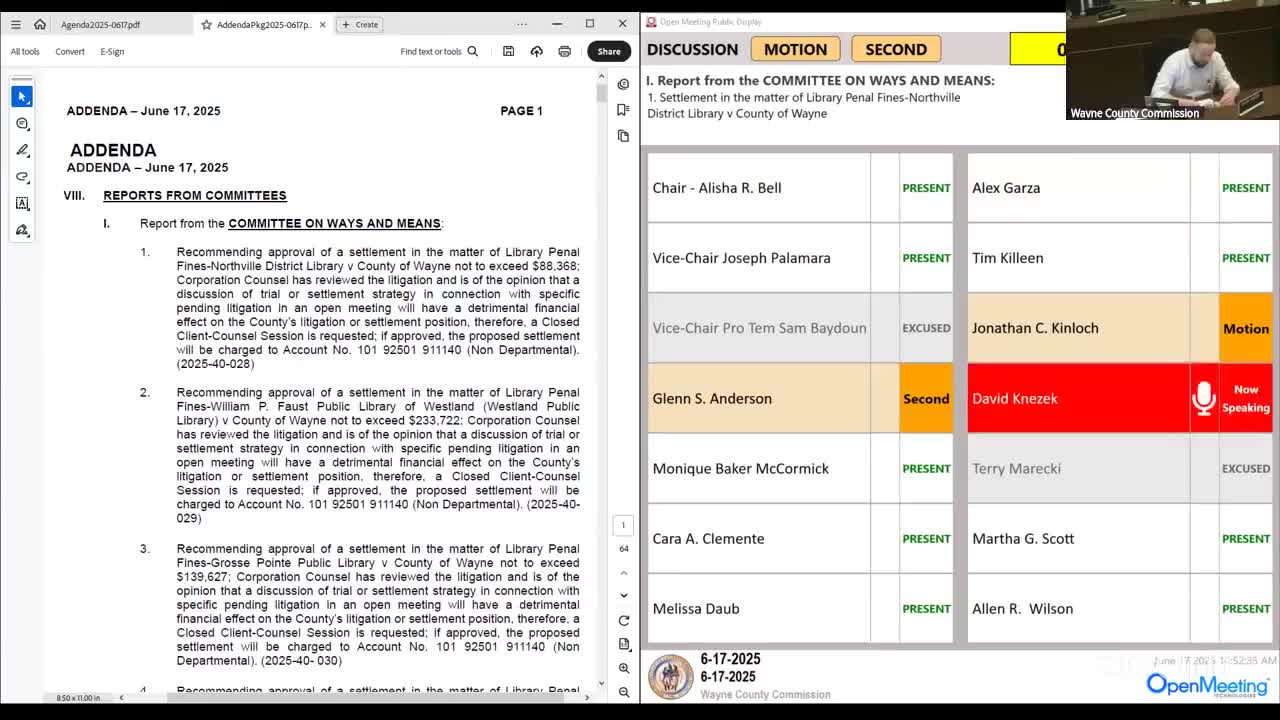
Task: Click the OpenMeeting logo
Action: click(1207, 685)
